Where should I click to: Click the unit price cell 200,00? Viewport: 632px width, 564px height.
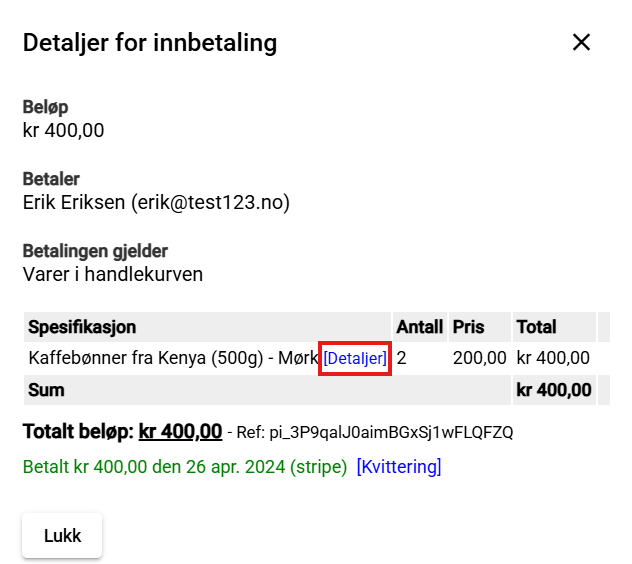(x=479, y=358)
